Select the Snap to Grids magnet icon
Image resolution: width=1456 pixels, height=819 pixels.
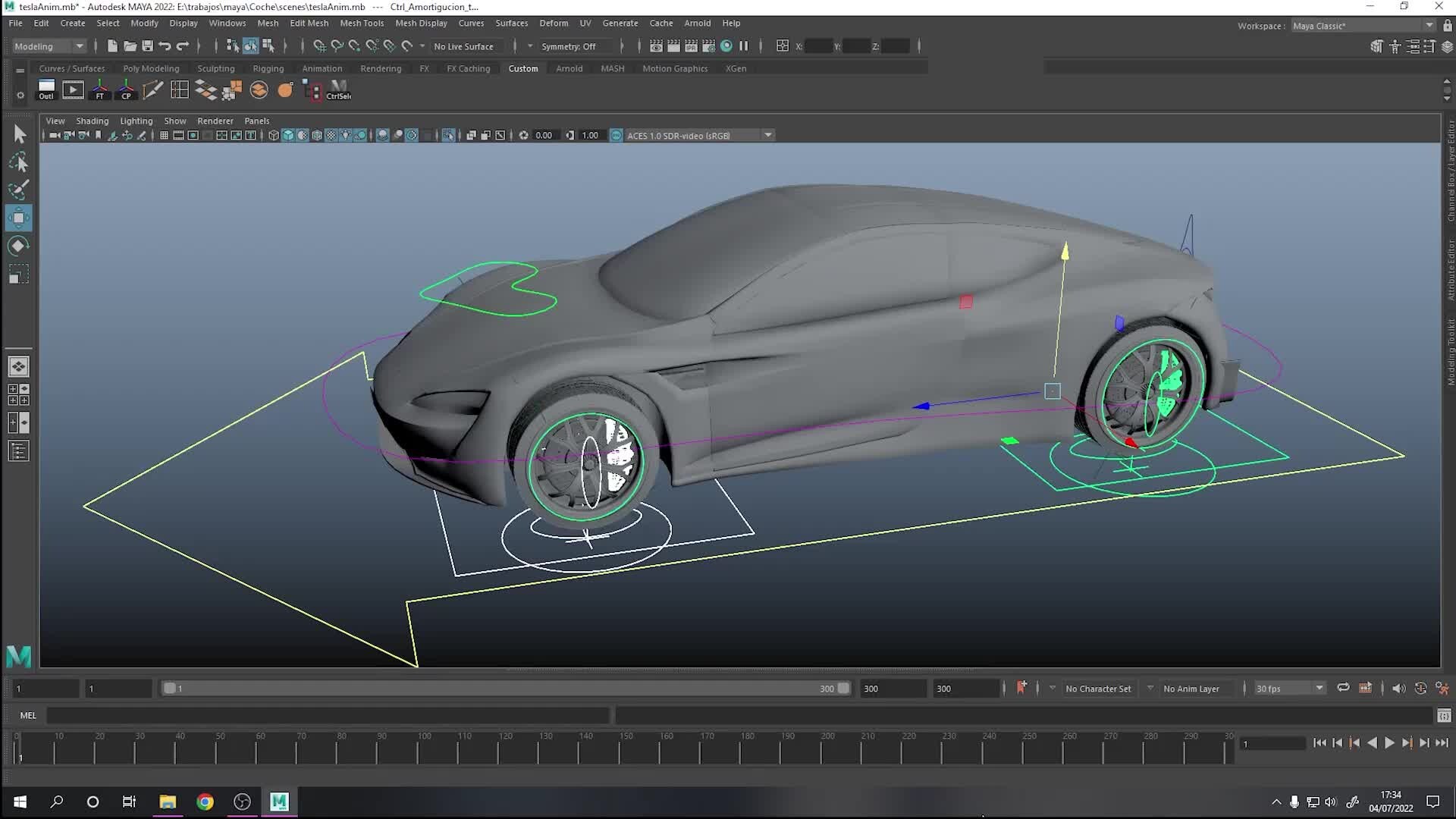coord(319,46)
